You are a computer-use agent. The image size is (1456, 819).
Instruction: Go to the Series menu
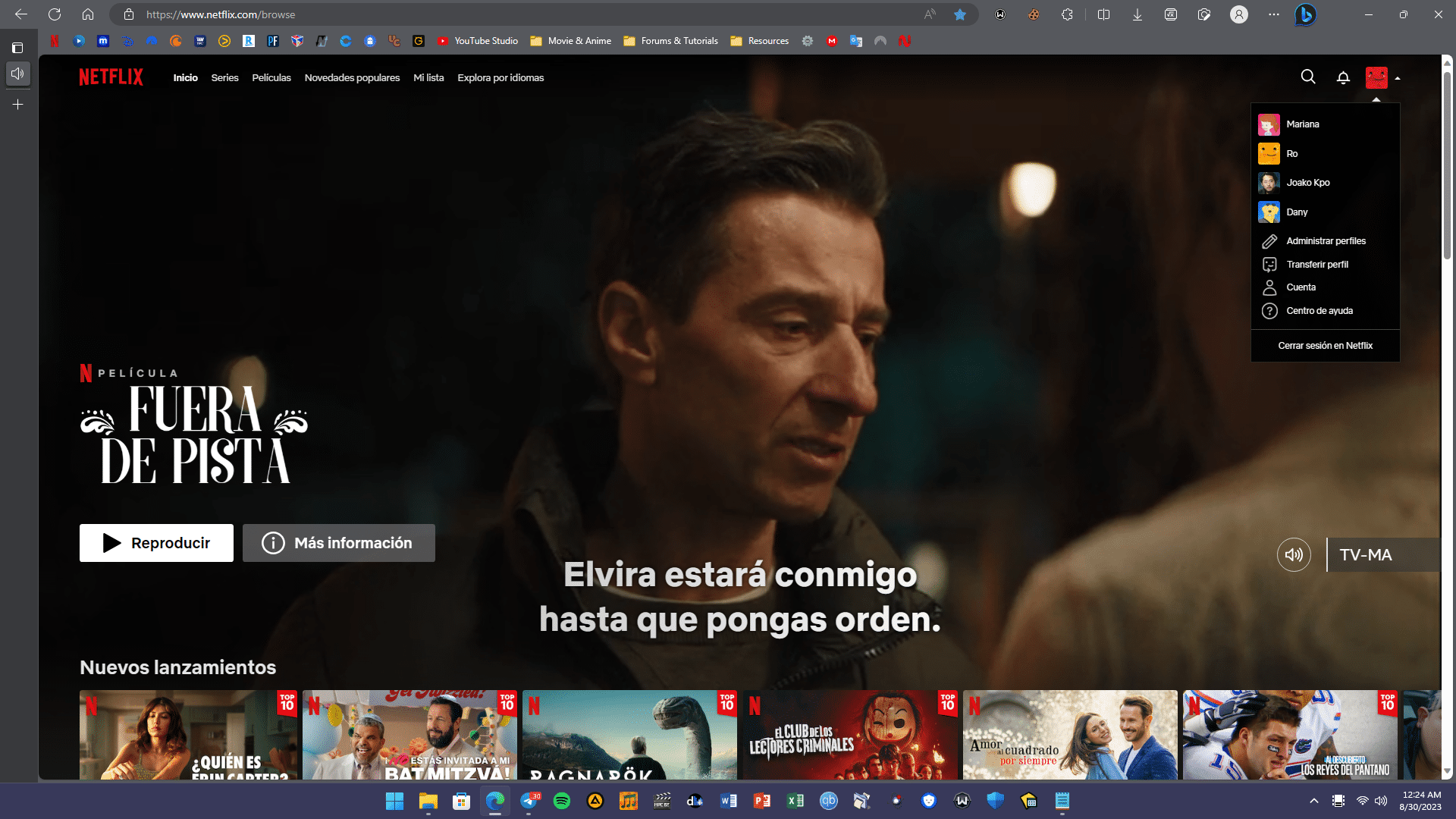[224, 78]
